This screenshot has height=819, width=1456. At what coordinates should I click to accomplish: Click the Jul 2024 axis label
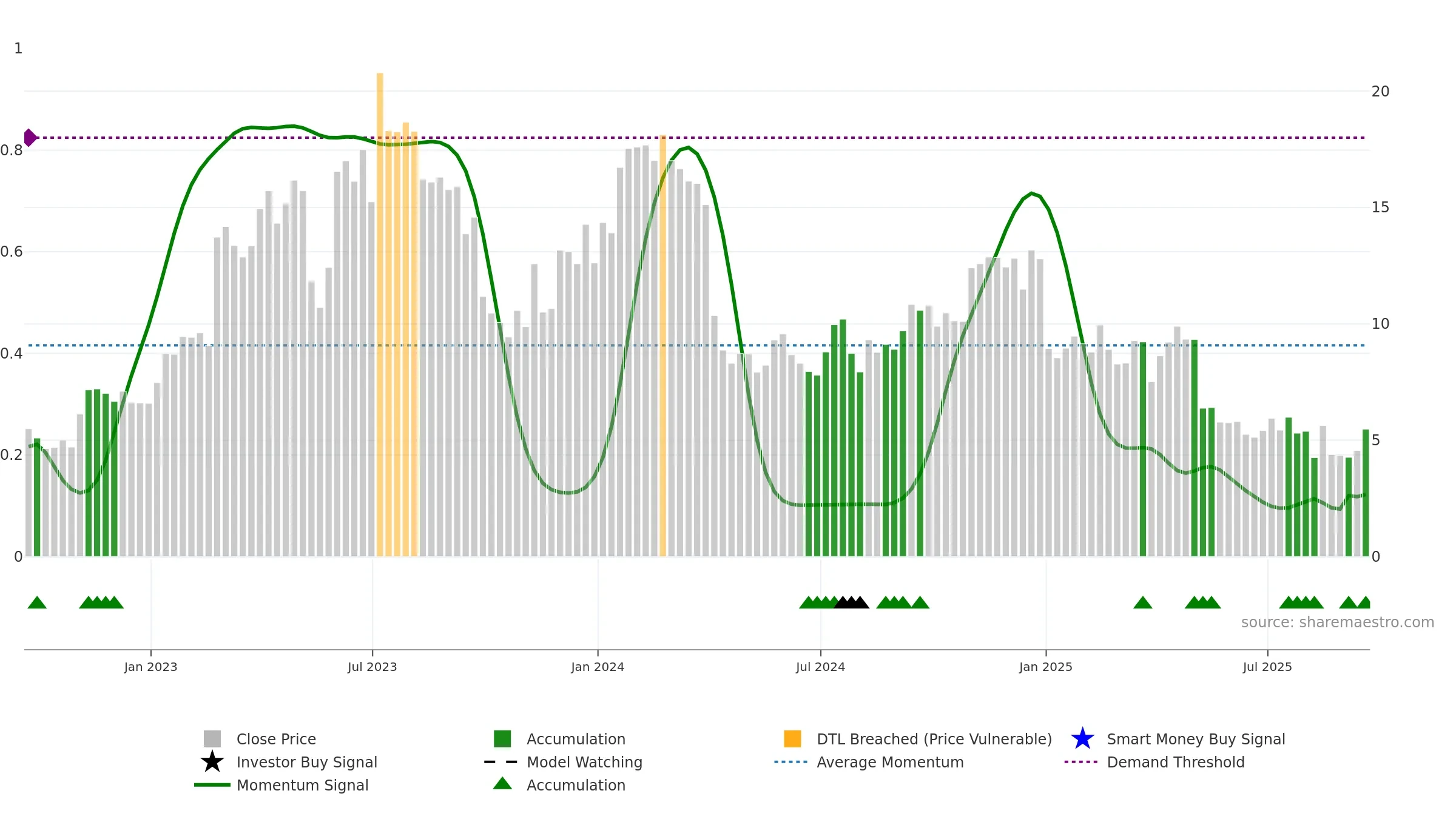(x=820, y=667)
